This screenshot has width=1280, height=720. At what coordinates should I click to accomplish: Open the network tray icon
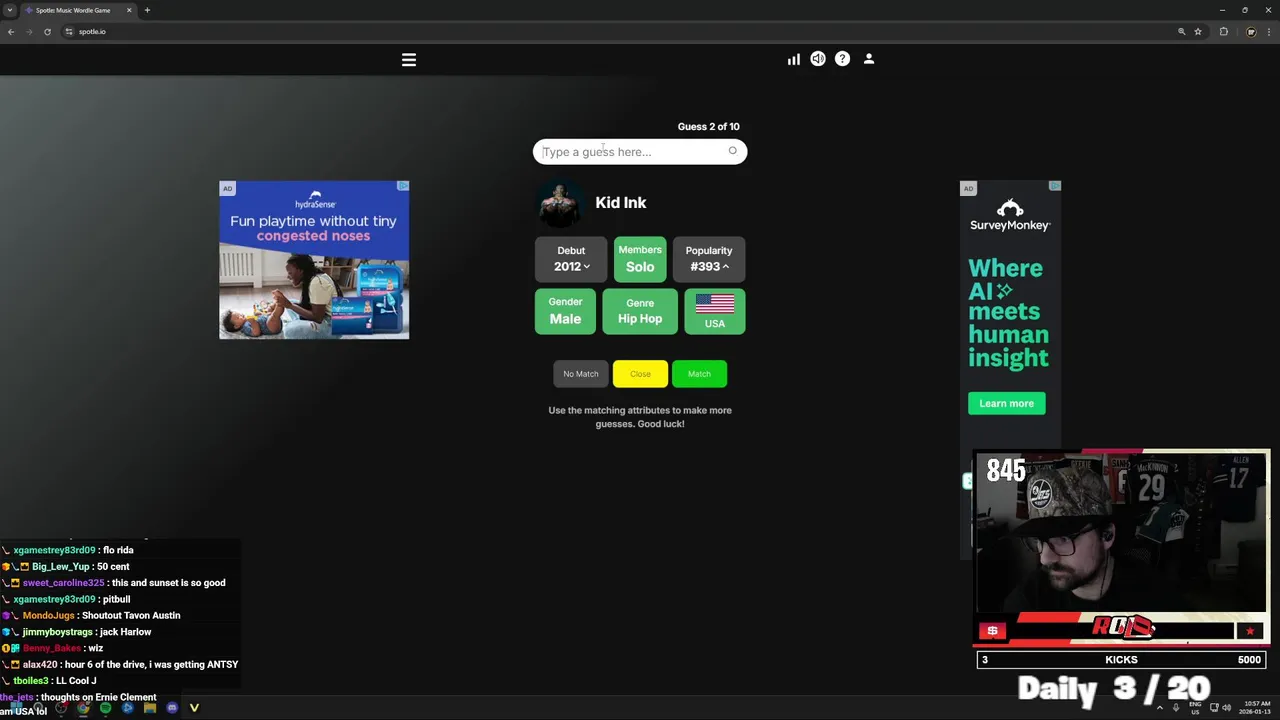coord(1214,708)
